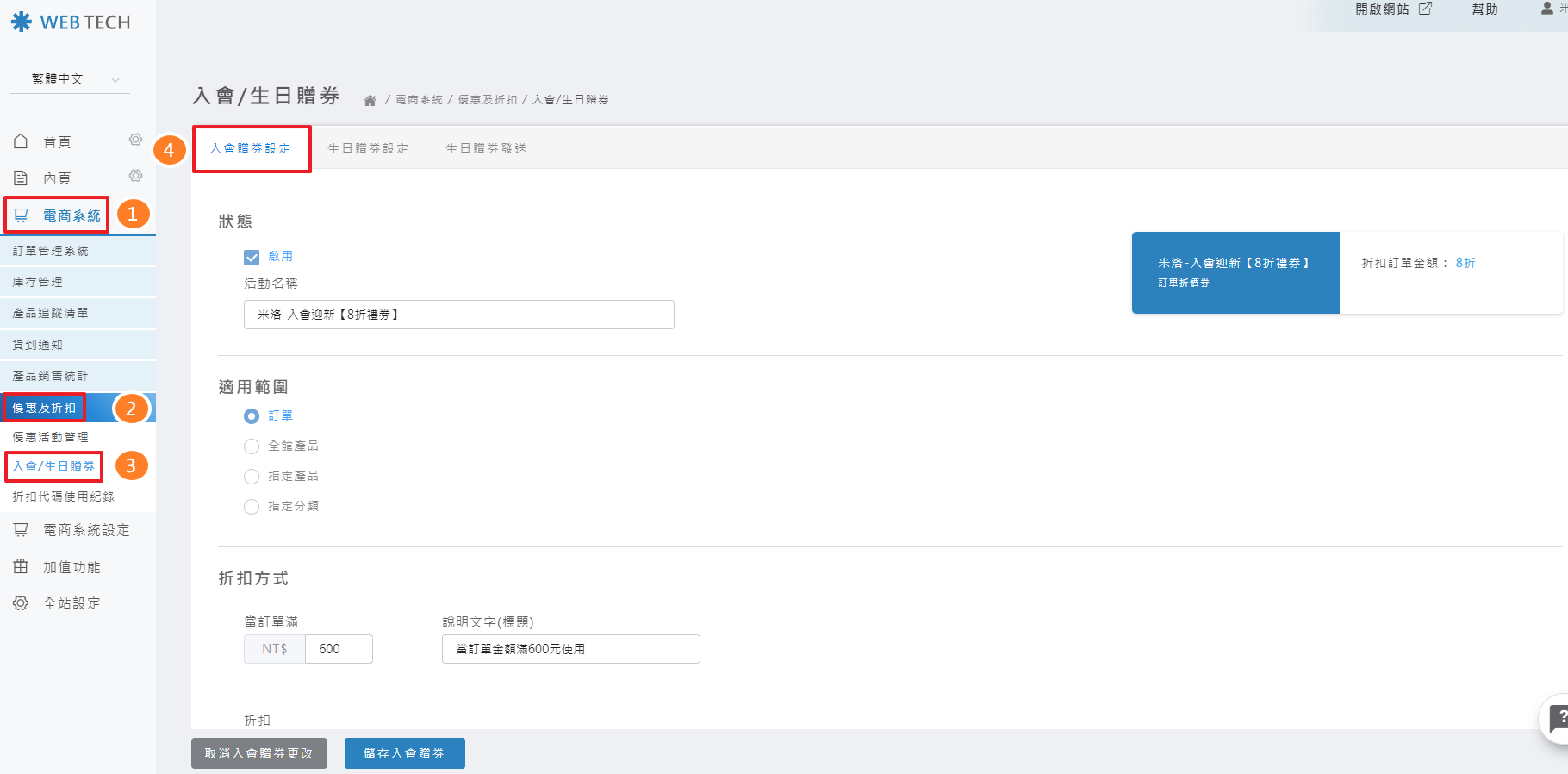
Task: Click the 取消入會贈券更改 button
Action: 258,753
